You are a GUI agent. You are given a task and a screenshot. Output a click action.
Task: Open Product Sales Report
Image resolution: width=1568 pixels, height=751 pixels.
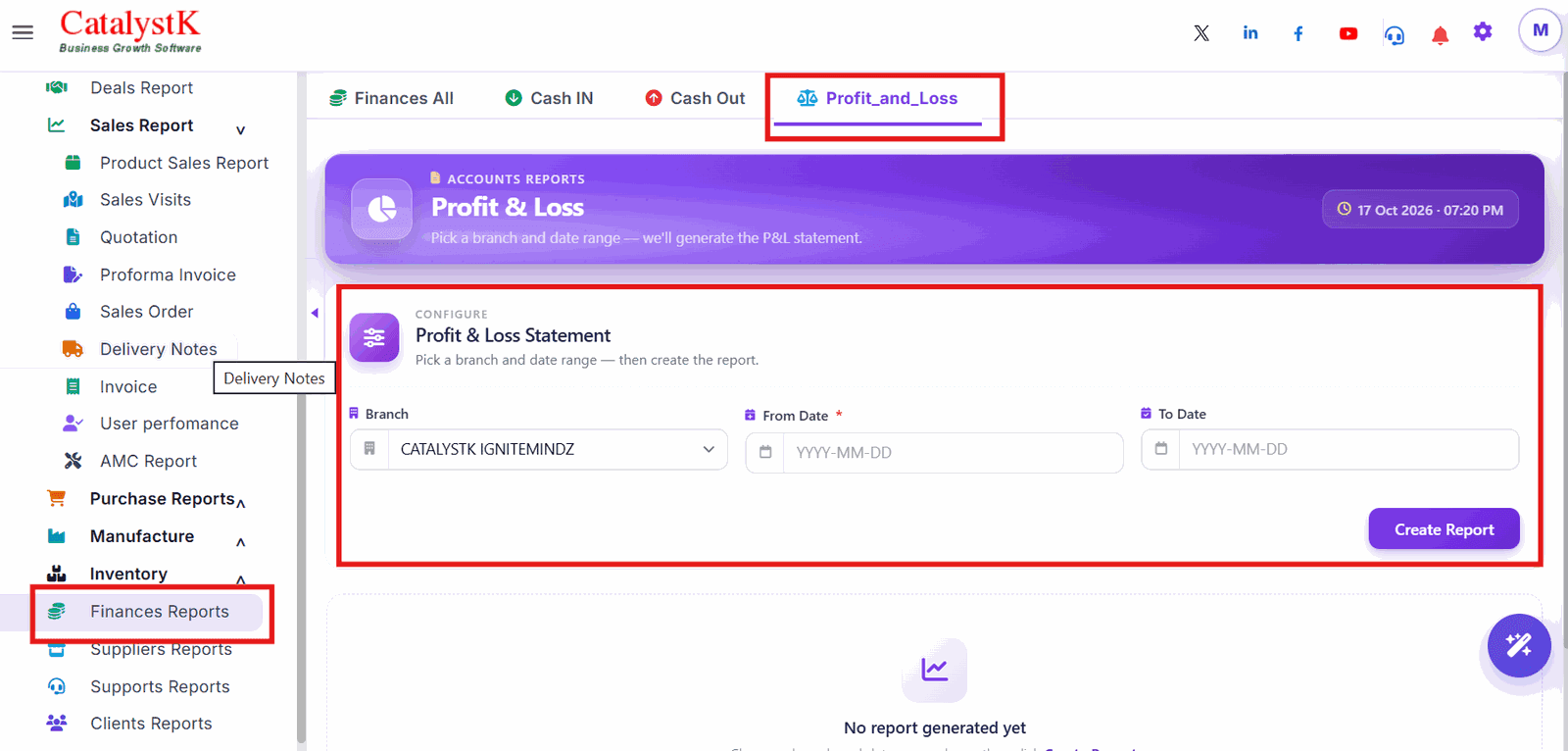coord(184,163)
